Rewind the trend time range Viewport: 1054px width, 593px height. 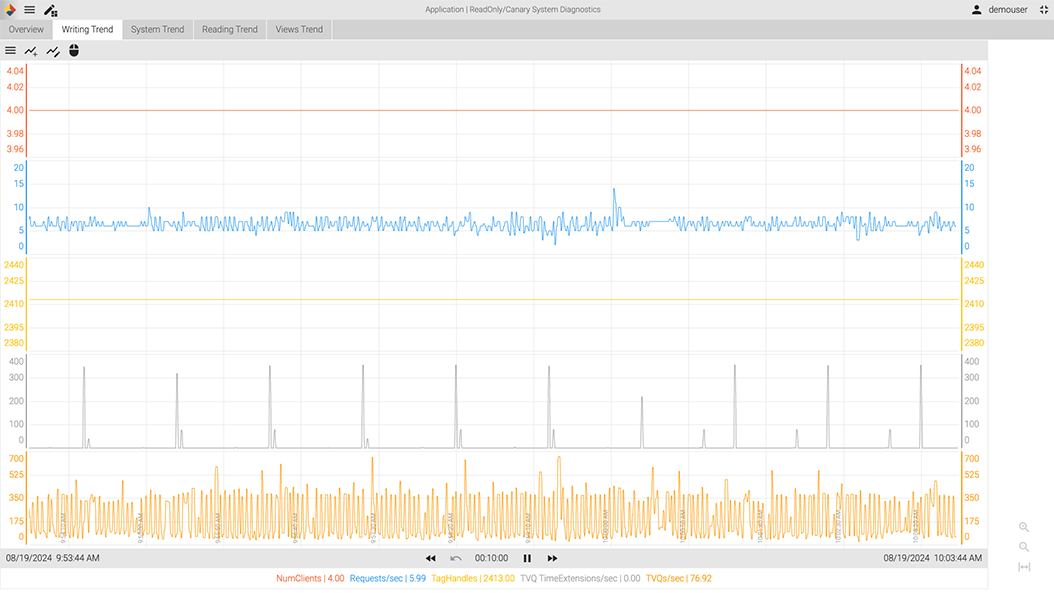(430, 559)
